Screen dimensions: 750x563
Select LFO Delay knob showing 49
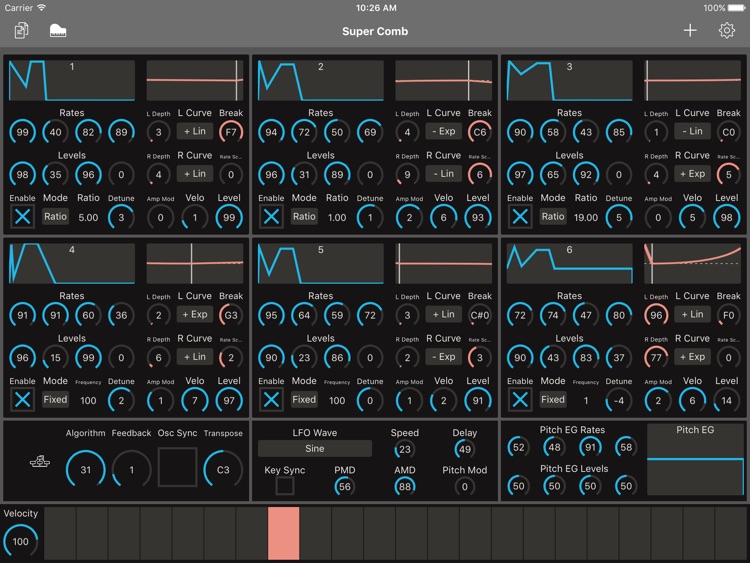coord(464,449)
